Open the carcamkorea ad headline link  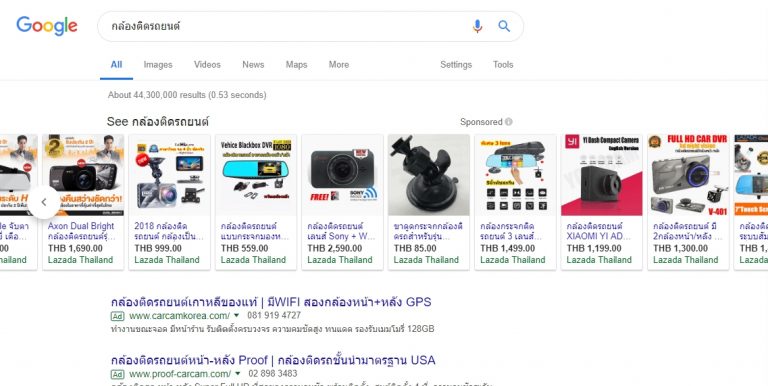271,302
